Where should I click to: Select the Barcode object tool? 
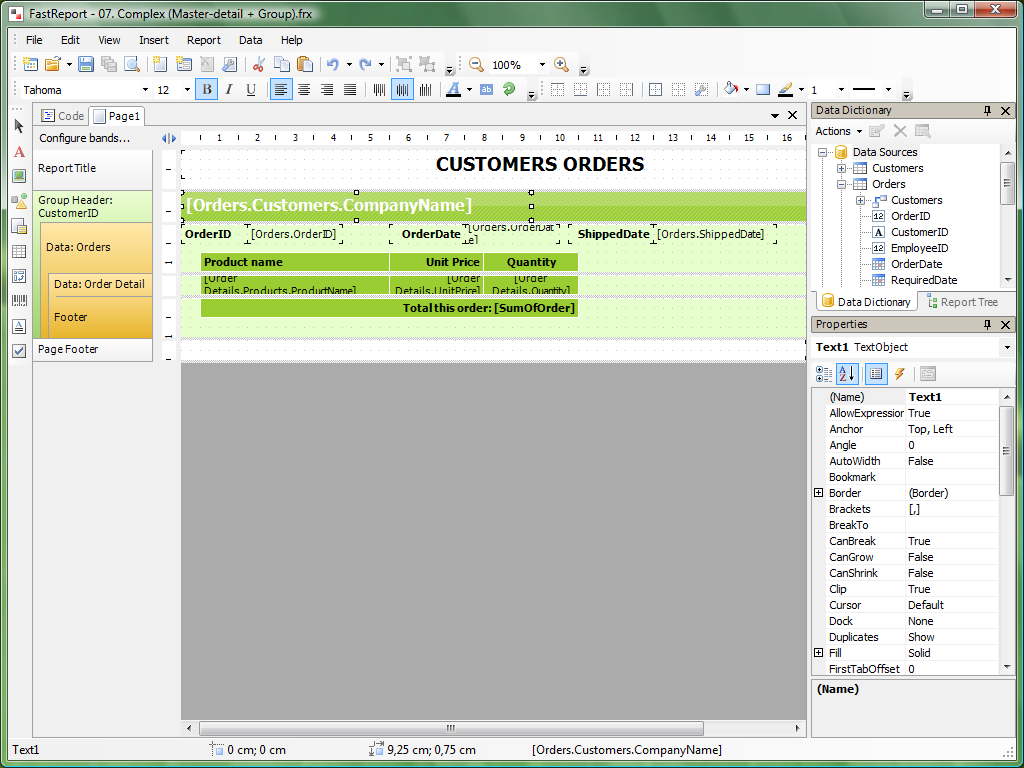pos(19,301)
